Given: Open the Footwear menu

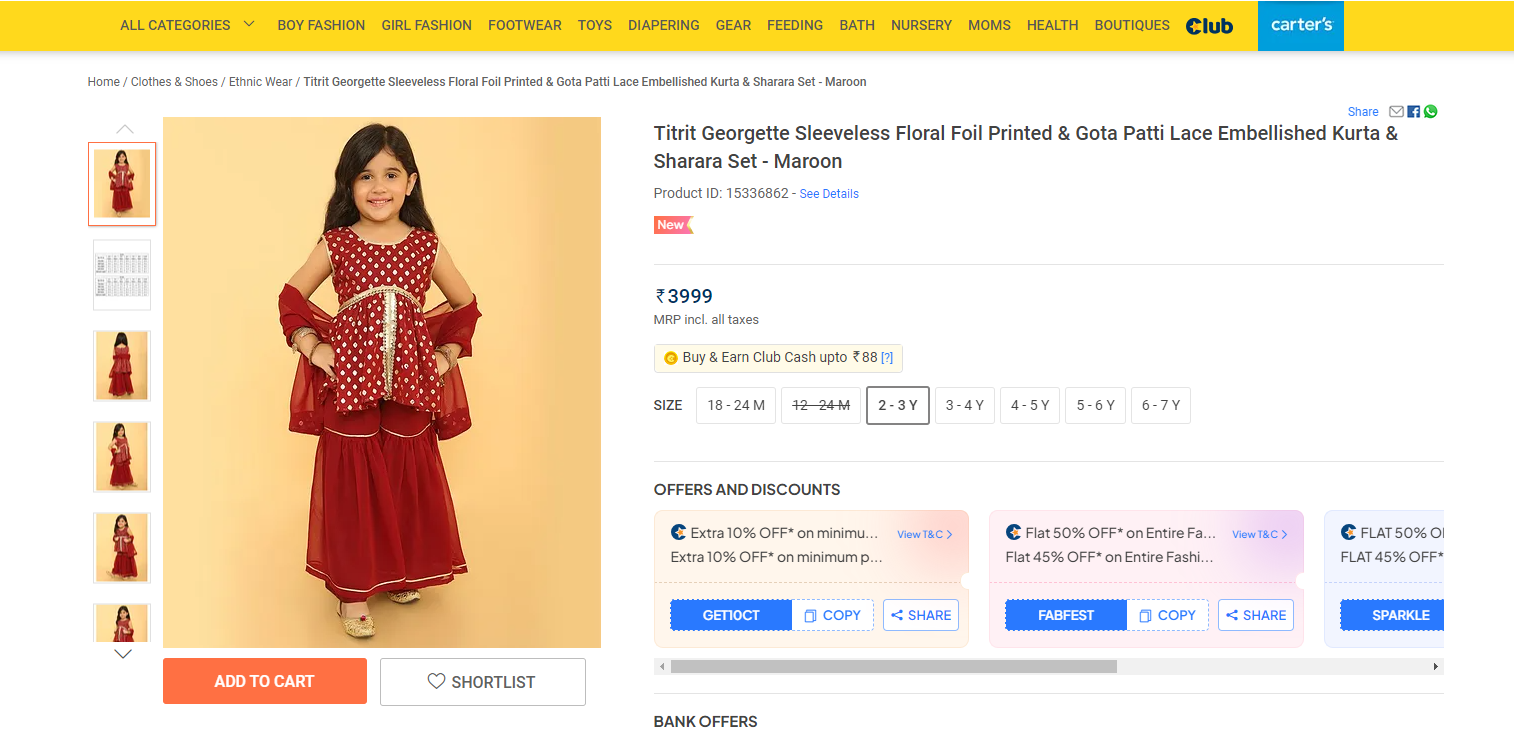Looking at the screenshot, I should pyautogui.click(x=524, y=25).
